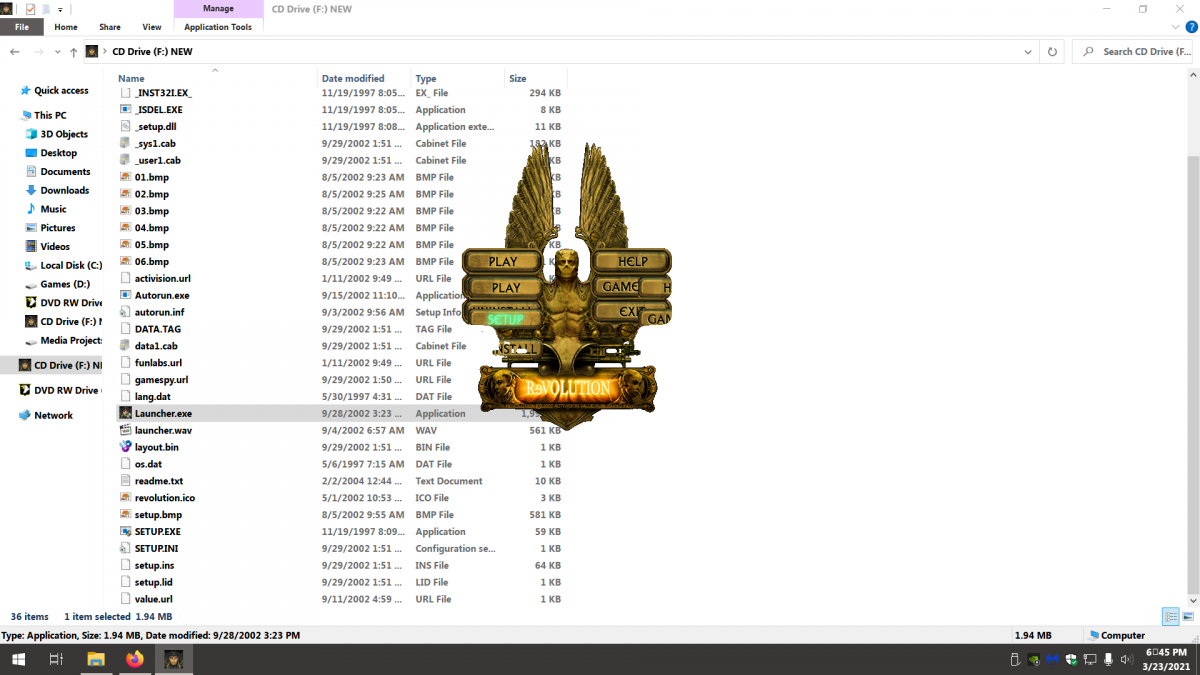Viewport: 1200px width, 675px height.
Task: Sort files by the Date modified column header
Action: 353,78
